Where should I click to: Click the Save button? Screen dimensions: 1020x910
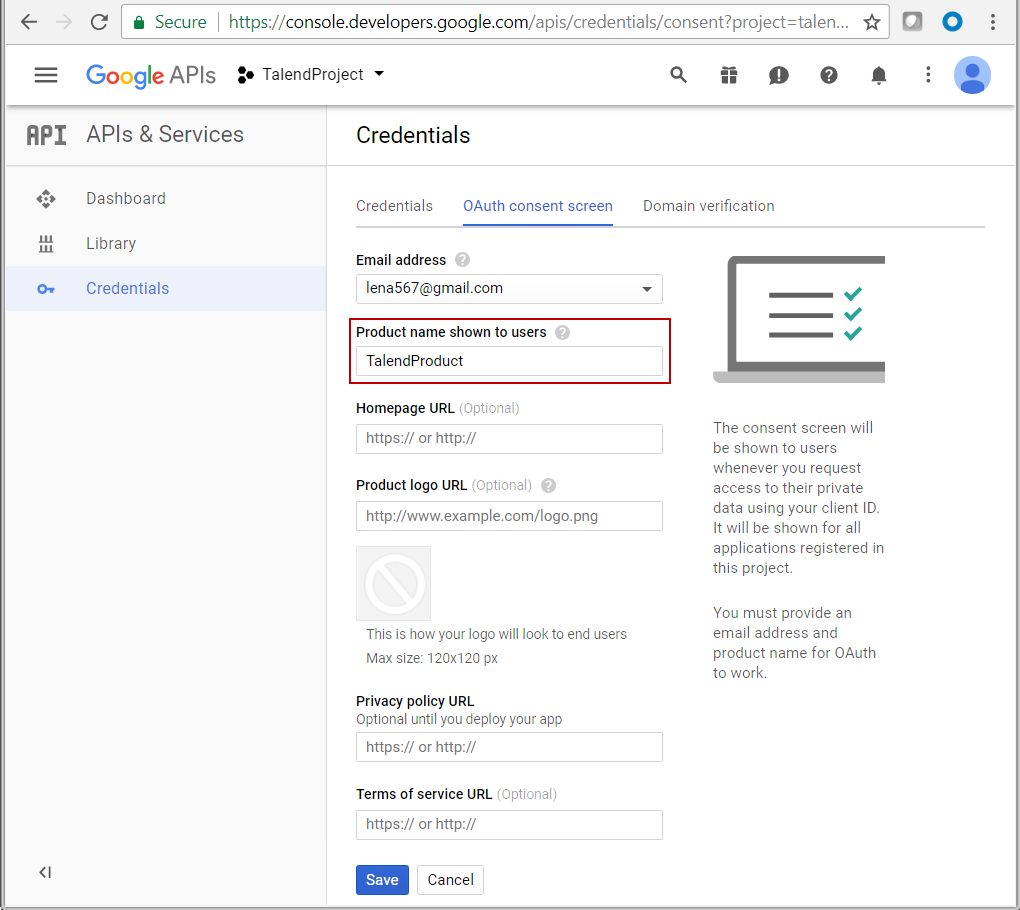pos(382,880)
